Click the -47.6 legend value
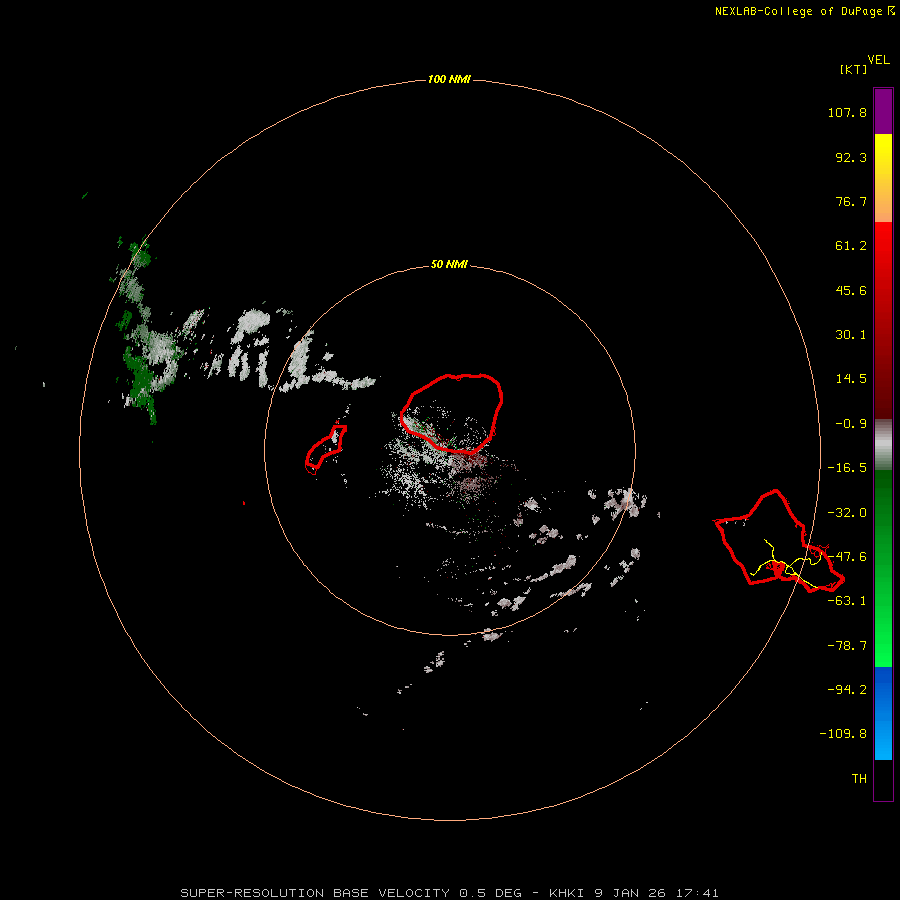The width and height of the screenshot is (900, 900). (847, 557)
